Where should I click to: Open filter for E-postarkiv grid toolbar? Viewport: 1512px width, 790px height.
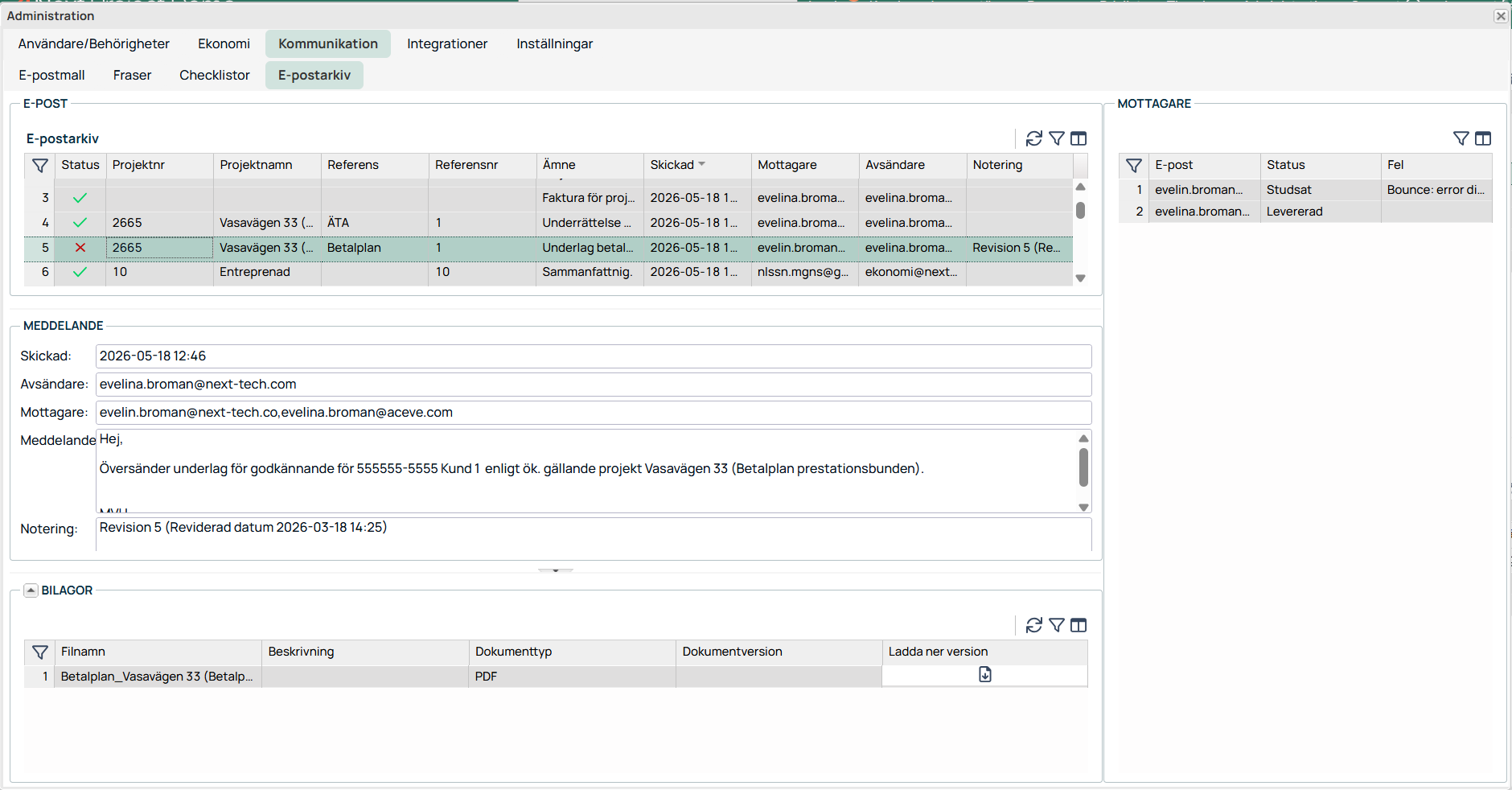1057,138
